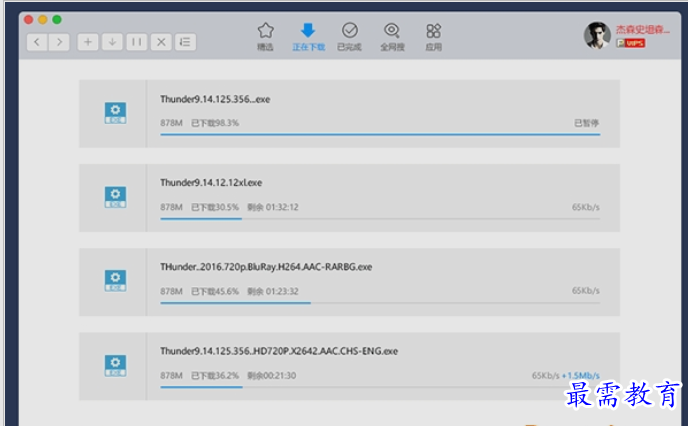Viewport: 688px width, 426px height.
Task: Click file icon of HD720P.X2642 CHS-ENG row
Action: 115,365
